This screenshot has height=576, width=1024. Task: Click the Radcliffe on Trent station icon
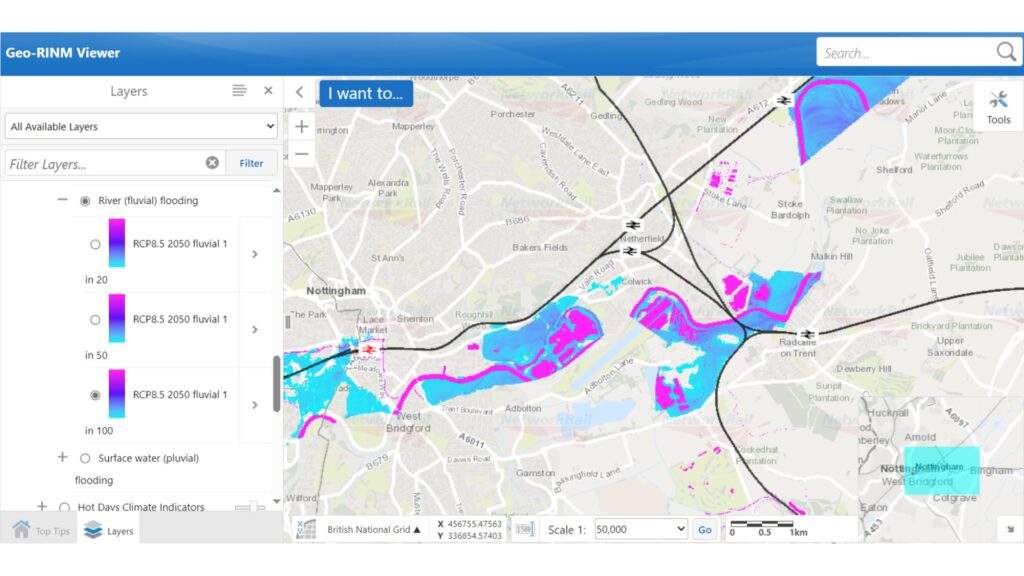808,334
